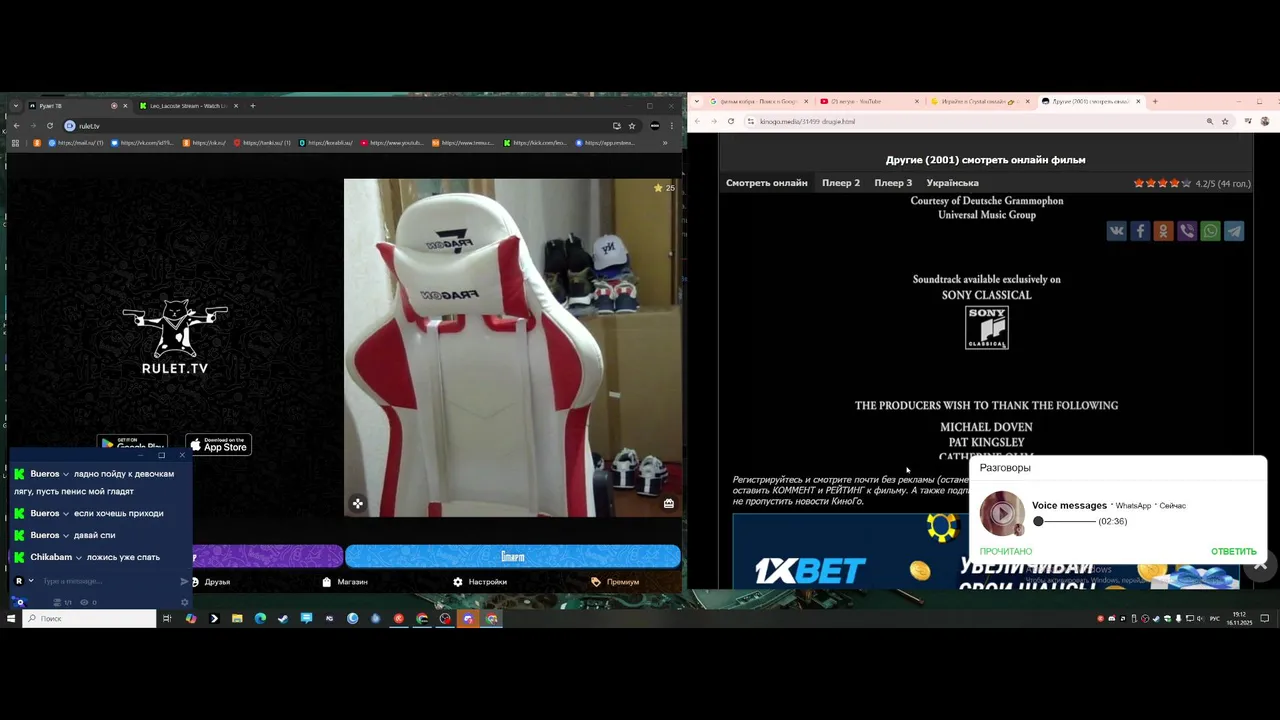Viewport: 1280px width, 720px height.
Task: Expand Bueros menu on 'ладно пойду' message
Action: click(x=66, y=474)
